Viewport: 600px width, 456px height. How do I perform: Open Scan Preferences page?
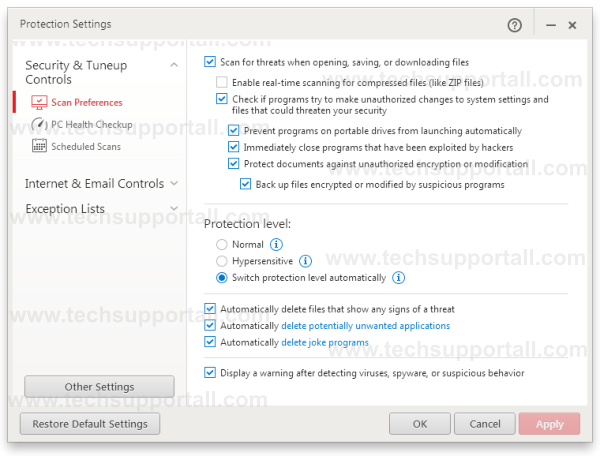87,103
